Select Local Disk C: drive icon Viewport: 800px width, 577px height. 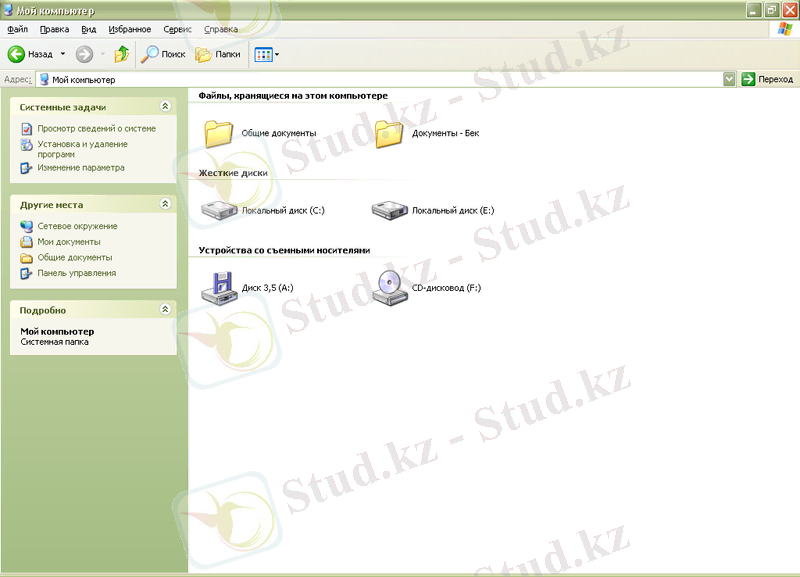tap(219, 210)
